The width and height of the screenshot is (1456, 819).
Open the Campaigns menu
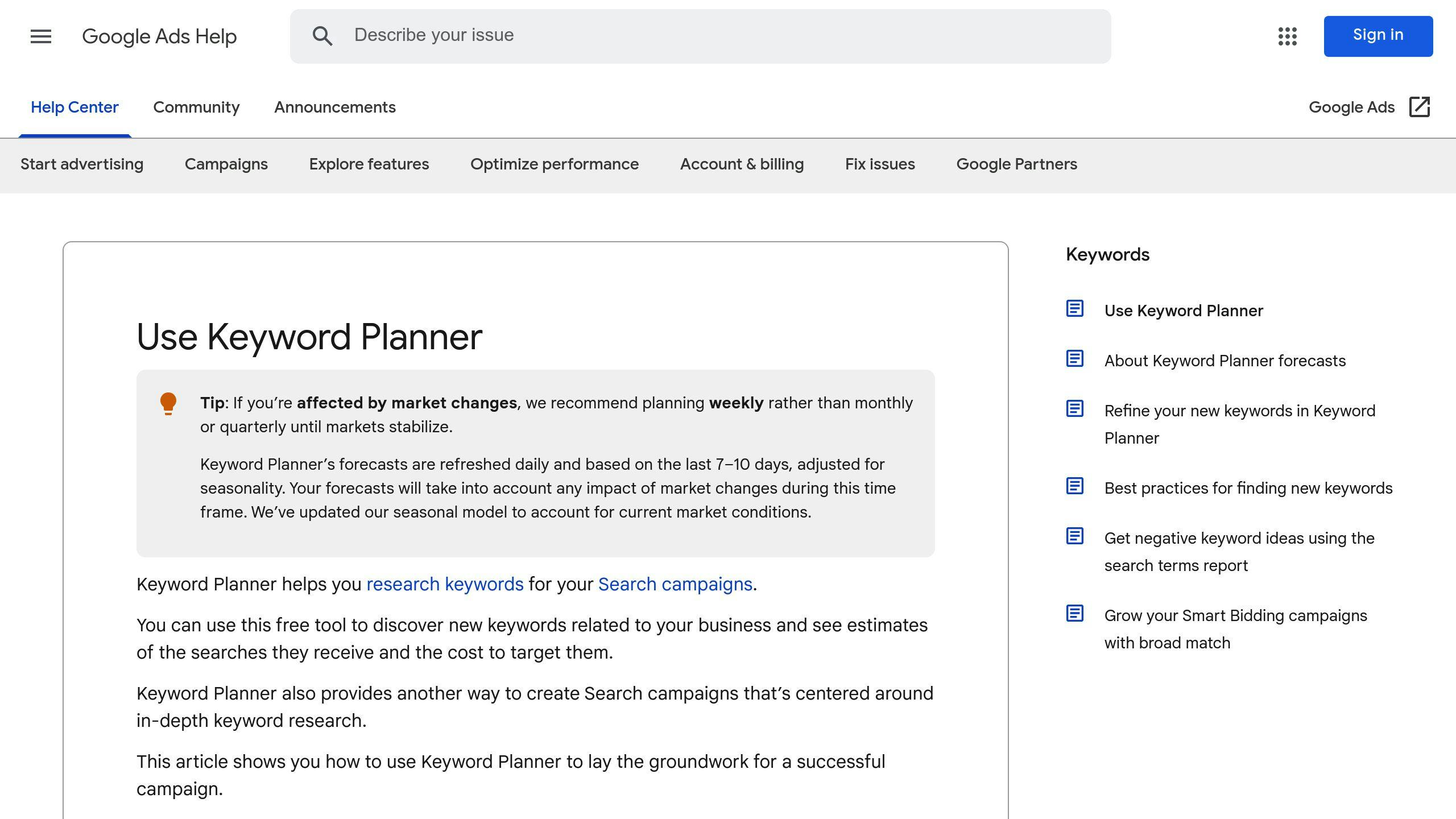(226, 164)
